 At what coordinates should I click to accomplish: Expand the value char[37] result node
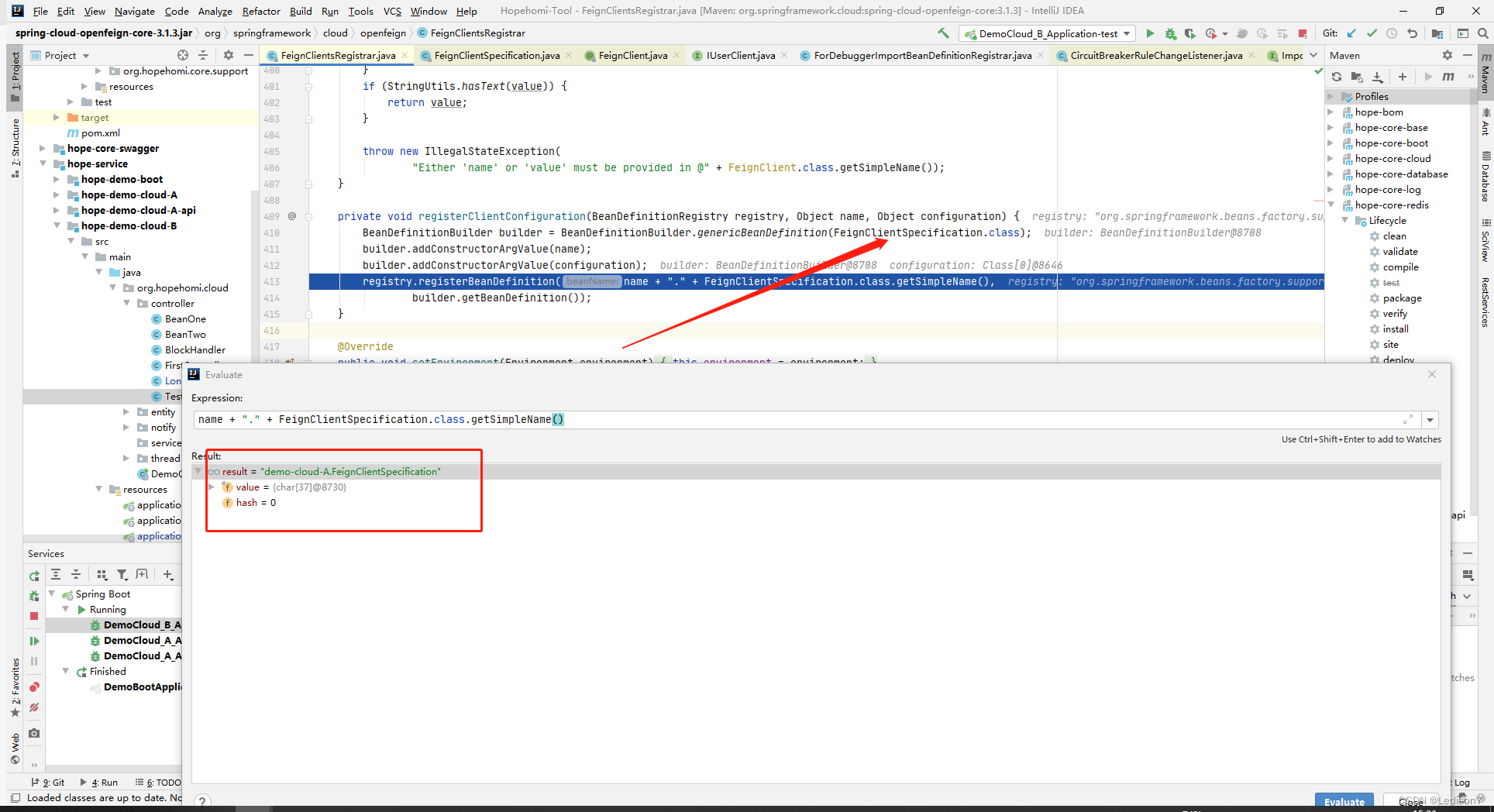212,487
